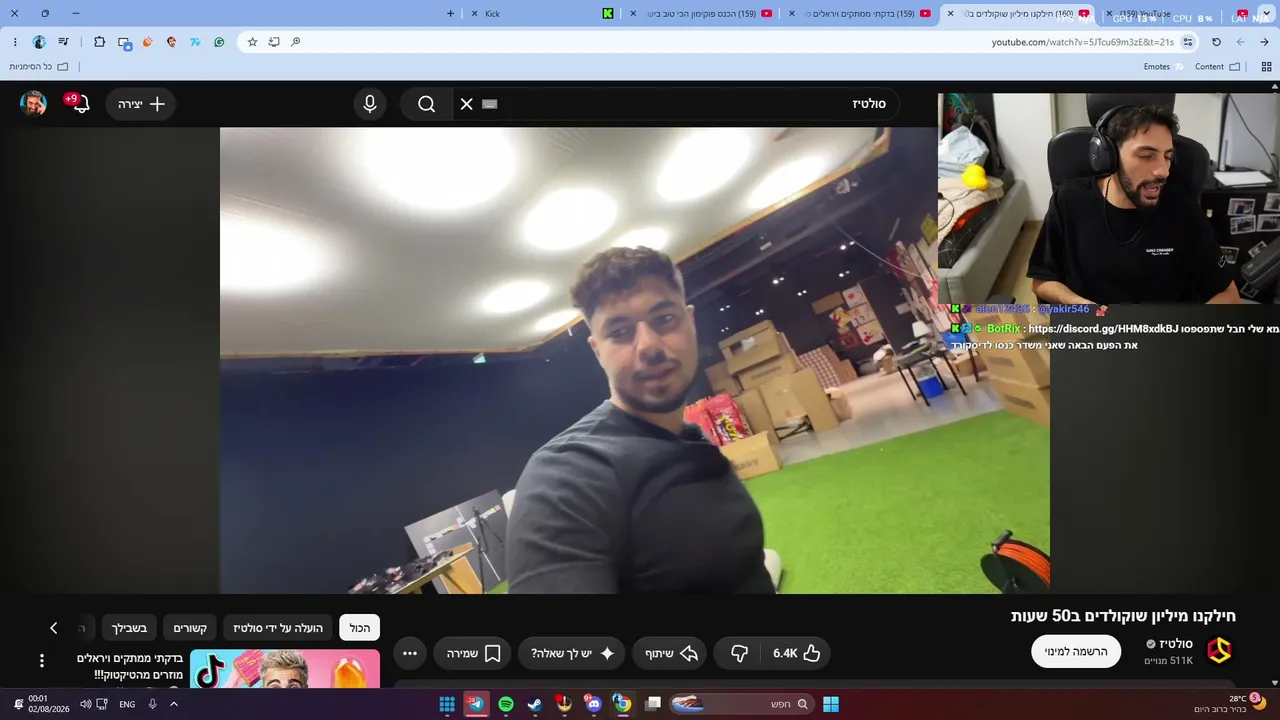Like the video with 6.4K likes
Screen dimensions: 1280x720
pyautogui.click(x=796, y=653)
